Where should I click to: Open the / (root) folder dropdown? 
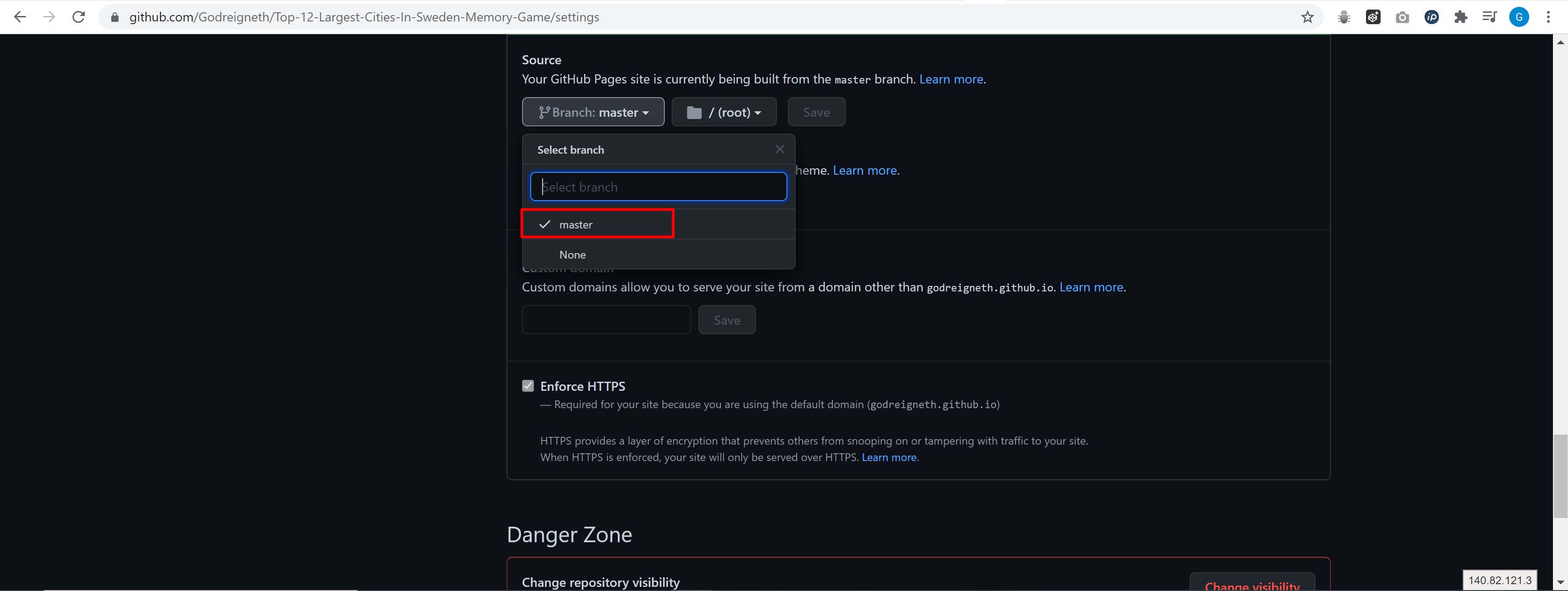(x=724, y=112)
